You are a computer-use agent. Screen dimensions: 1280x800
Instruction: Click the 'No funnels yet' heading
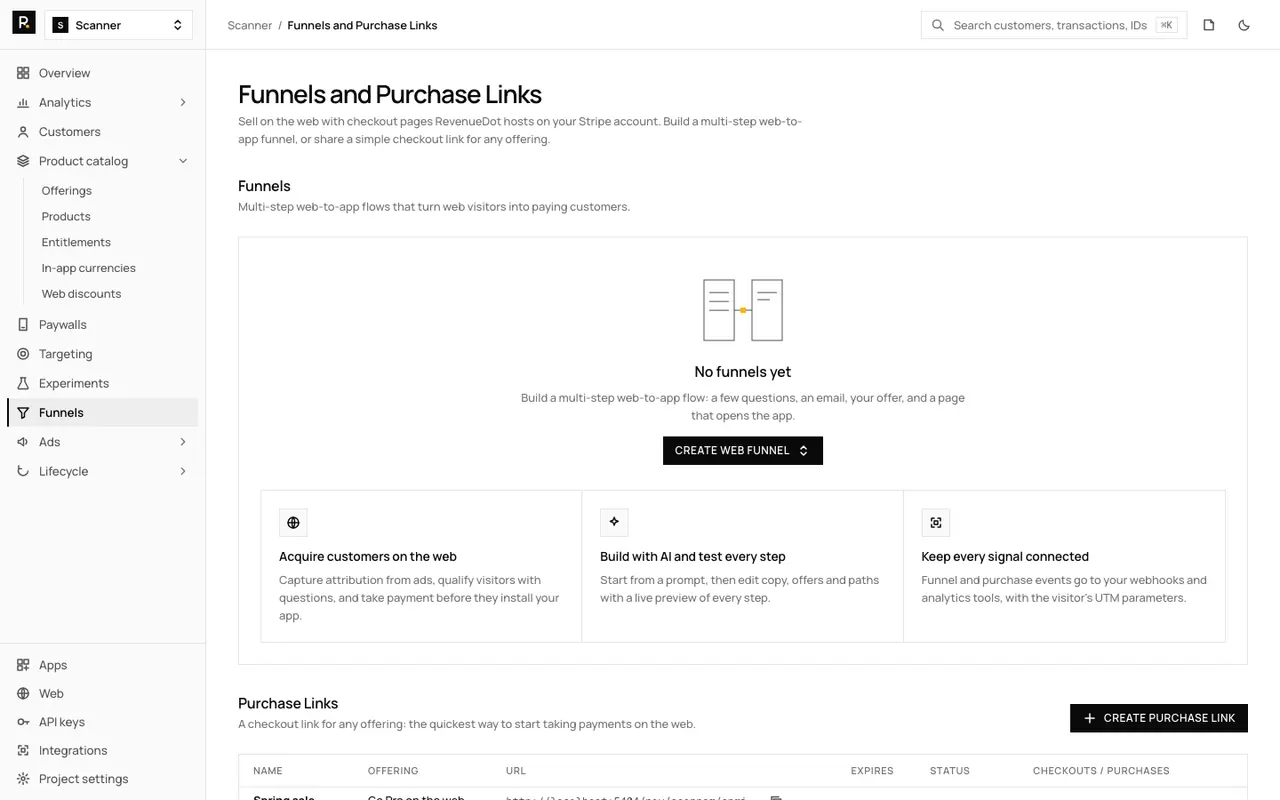pyautogui.click(x=743, y=372)
